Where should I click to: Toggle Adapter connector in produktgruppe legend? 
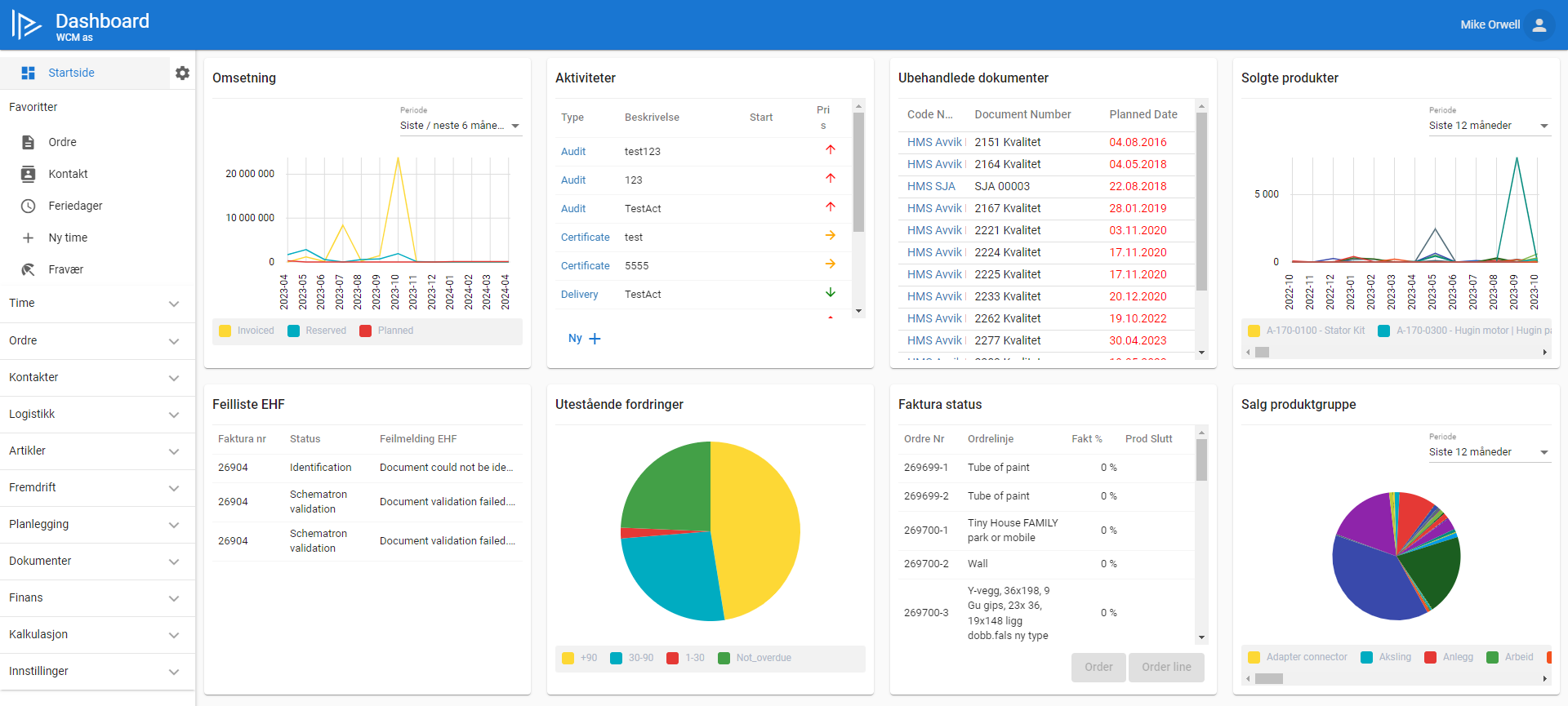[1298, 657]
